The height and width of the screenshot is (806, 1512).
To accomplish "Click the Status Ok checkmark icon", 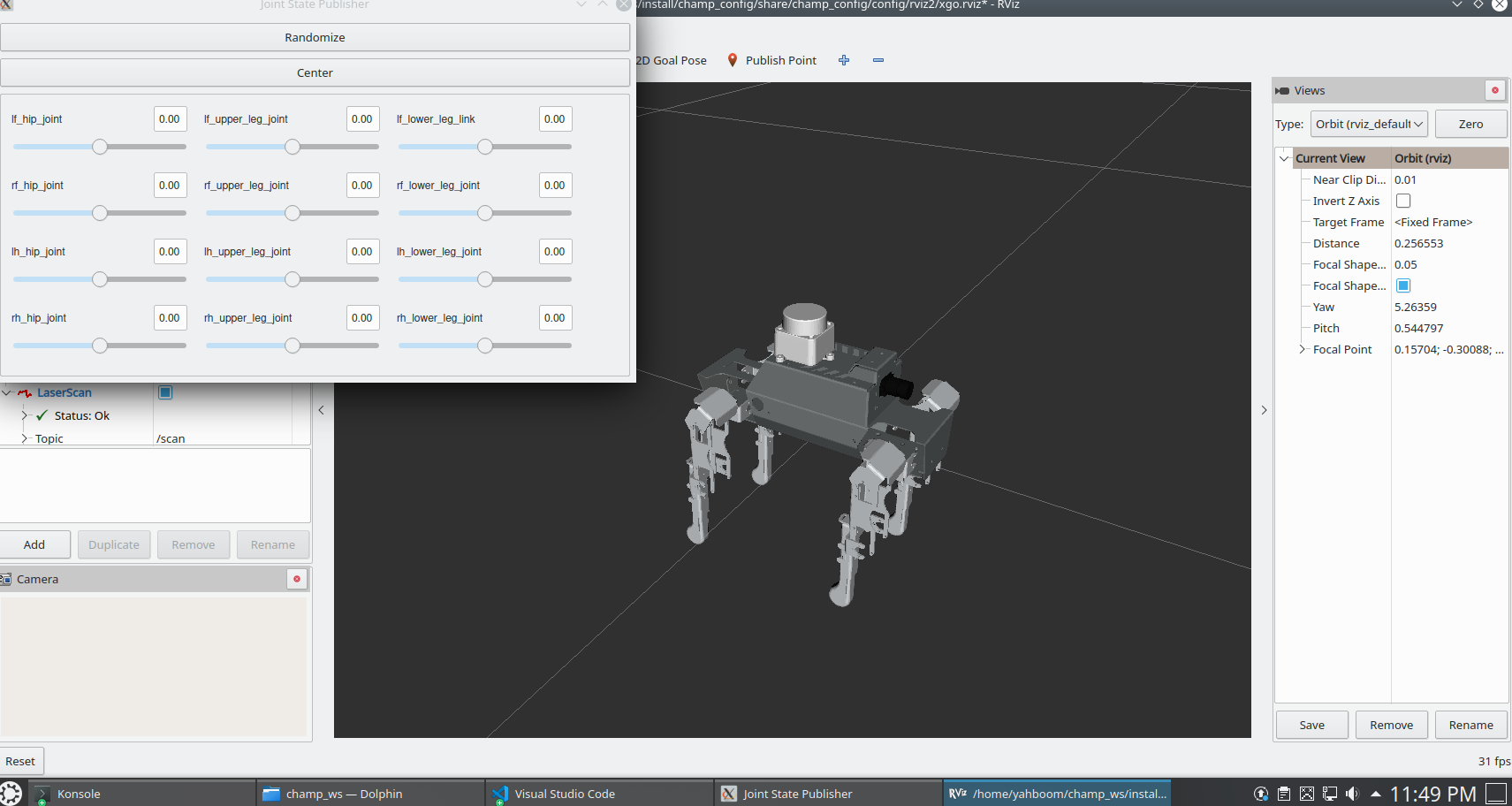I will 42,415.
